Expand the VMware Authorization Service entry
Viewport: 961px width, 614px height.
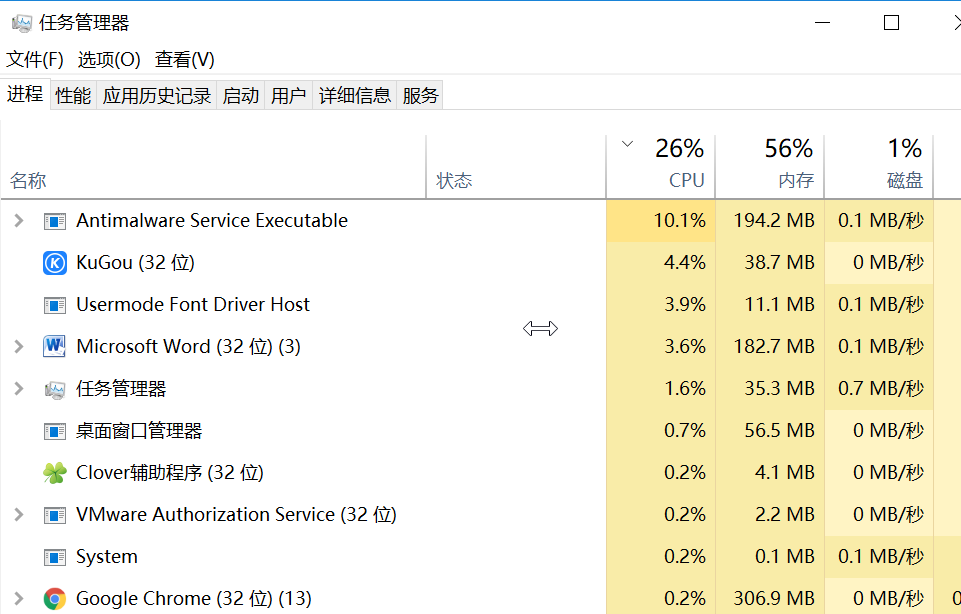click(x=19, y=515)
